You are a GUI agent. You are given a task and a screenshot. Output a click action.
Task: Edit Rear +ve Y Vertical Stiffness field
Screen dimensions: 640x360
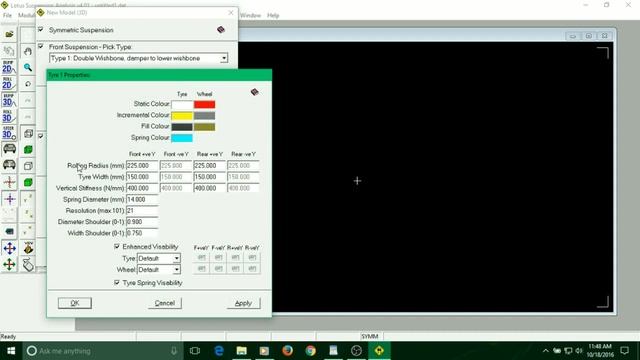click(x=209, y=188)
